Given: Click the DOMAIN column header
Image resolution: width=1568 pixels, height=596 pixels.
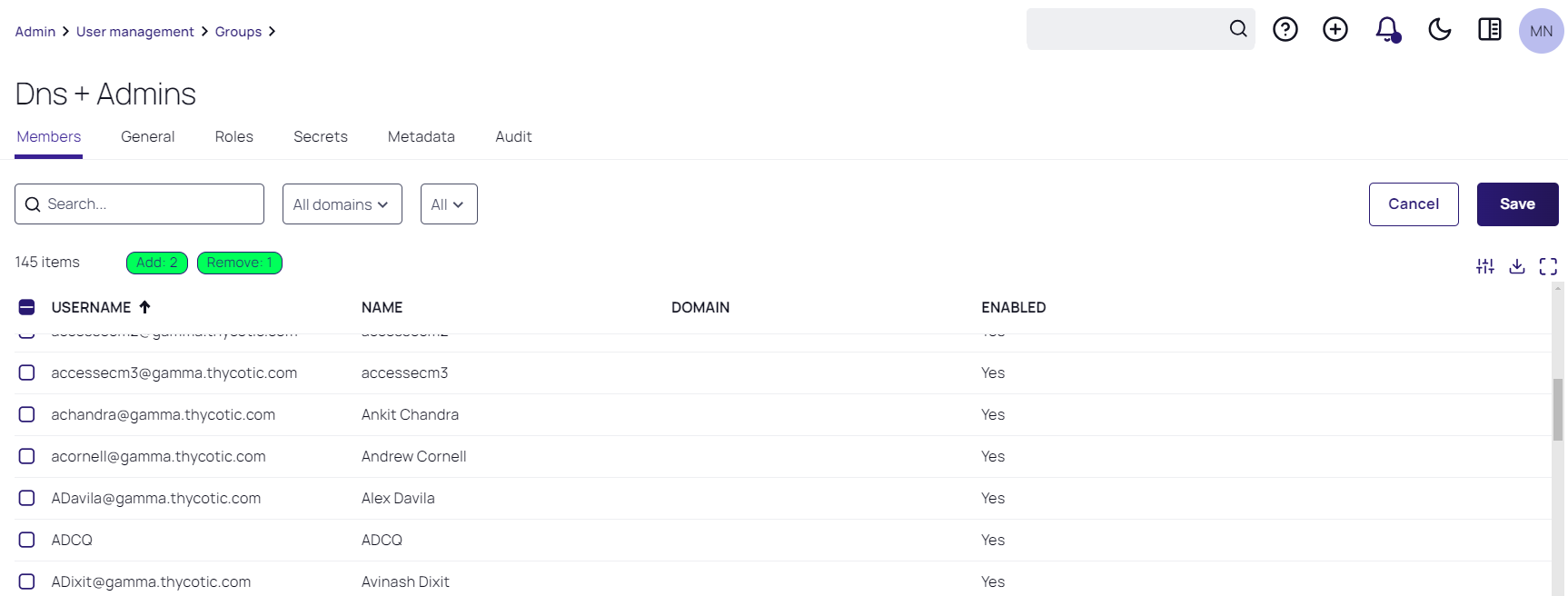Looking at the screenshot, I should tap(700, 307).
